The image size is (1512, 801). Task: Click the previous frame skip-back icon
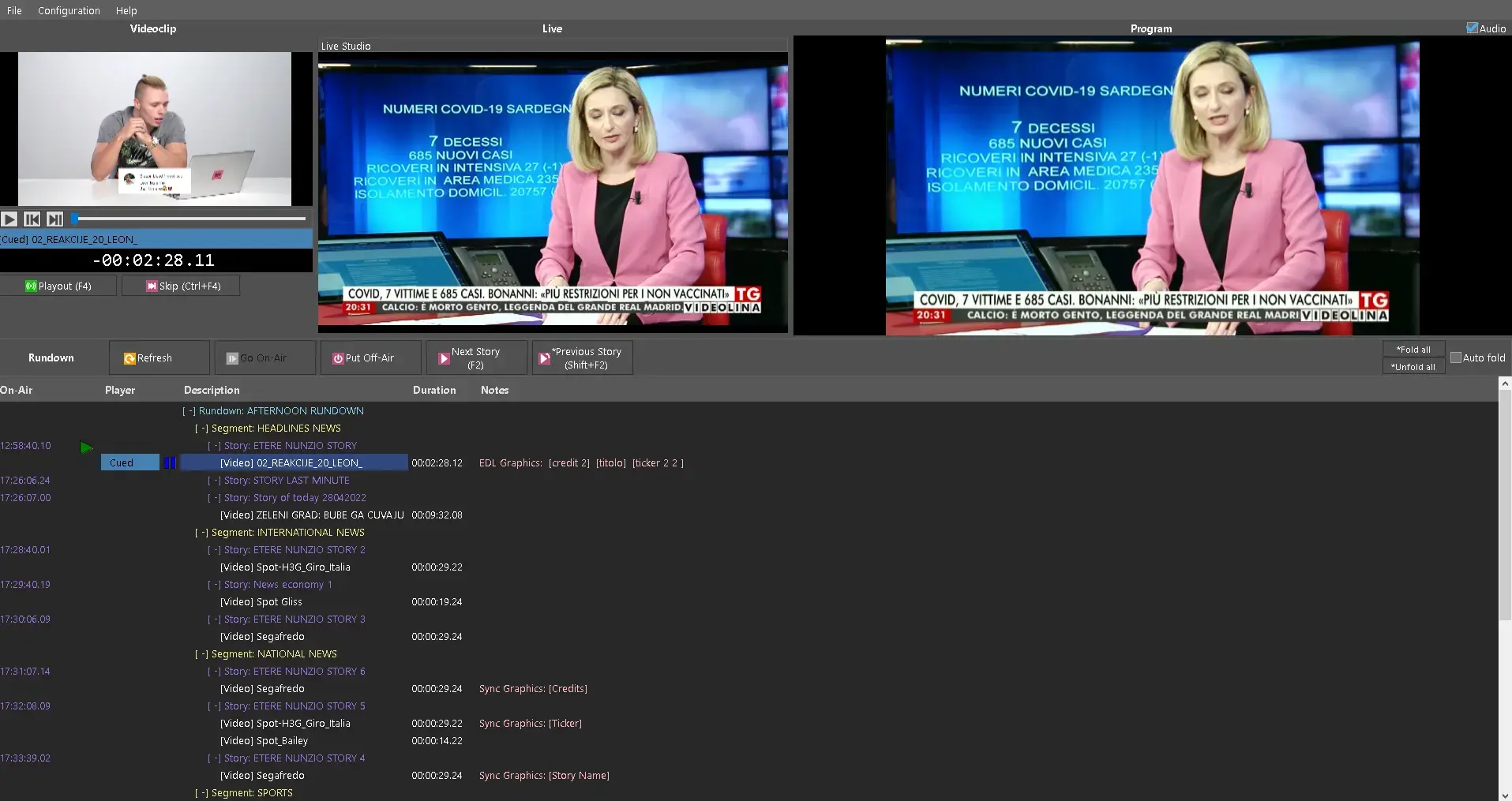pyautogui.click(x=32, y=219)
